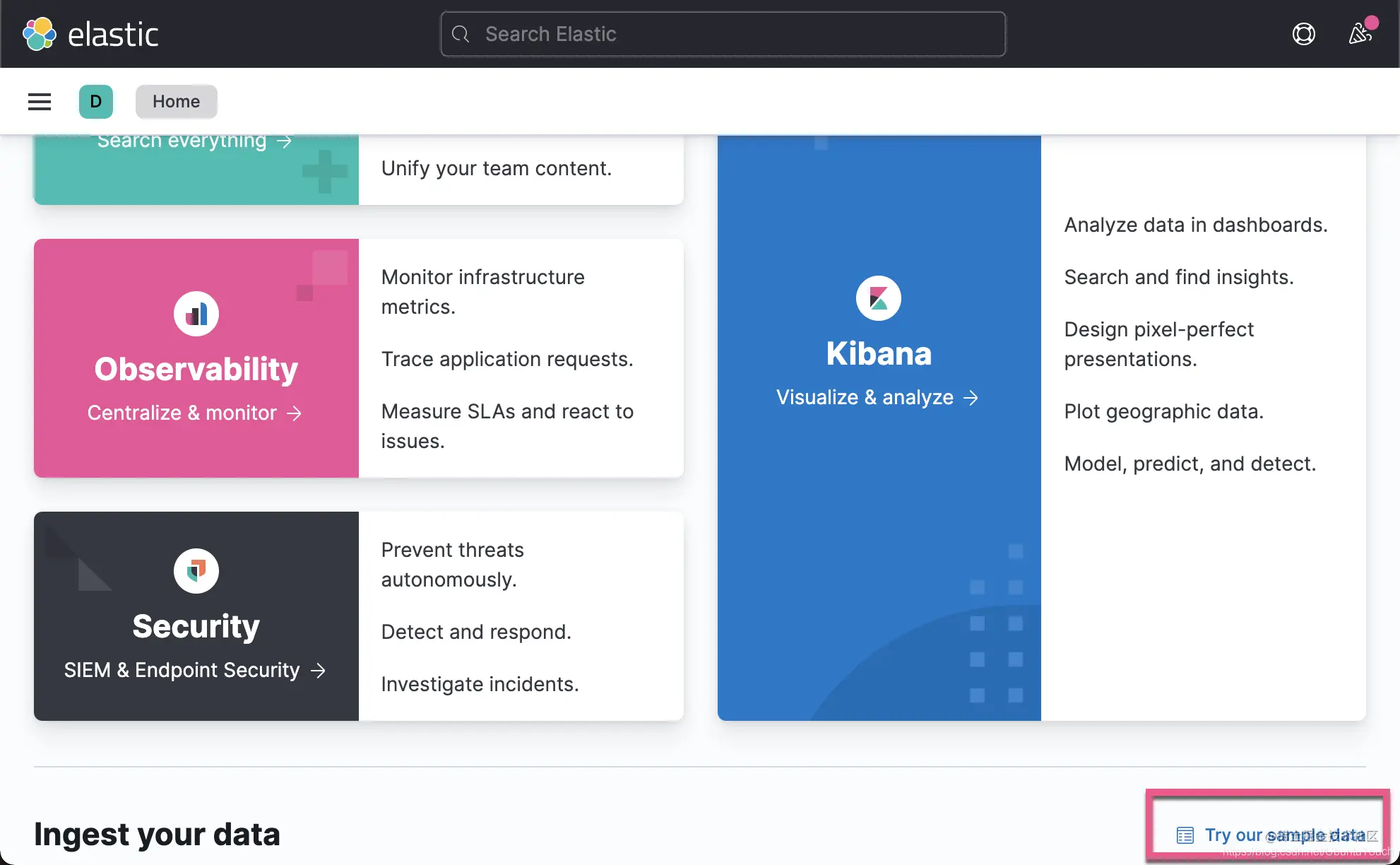Open Search everything link
Viewport: 1400px width, 865px height.
pyautogui.click(x=195, y=141)
